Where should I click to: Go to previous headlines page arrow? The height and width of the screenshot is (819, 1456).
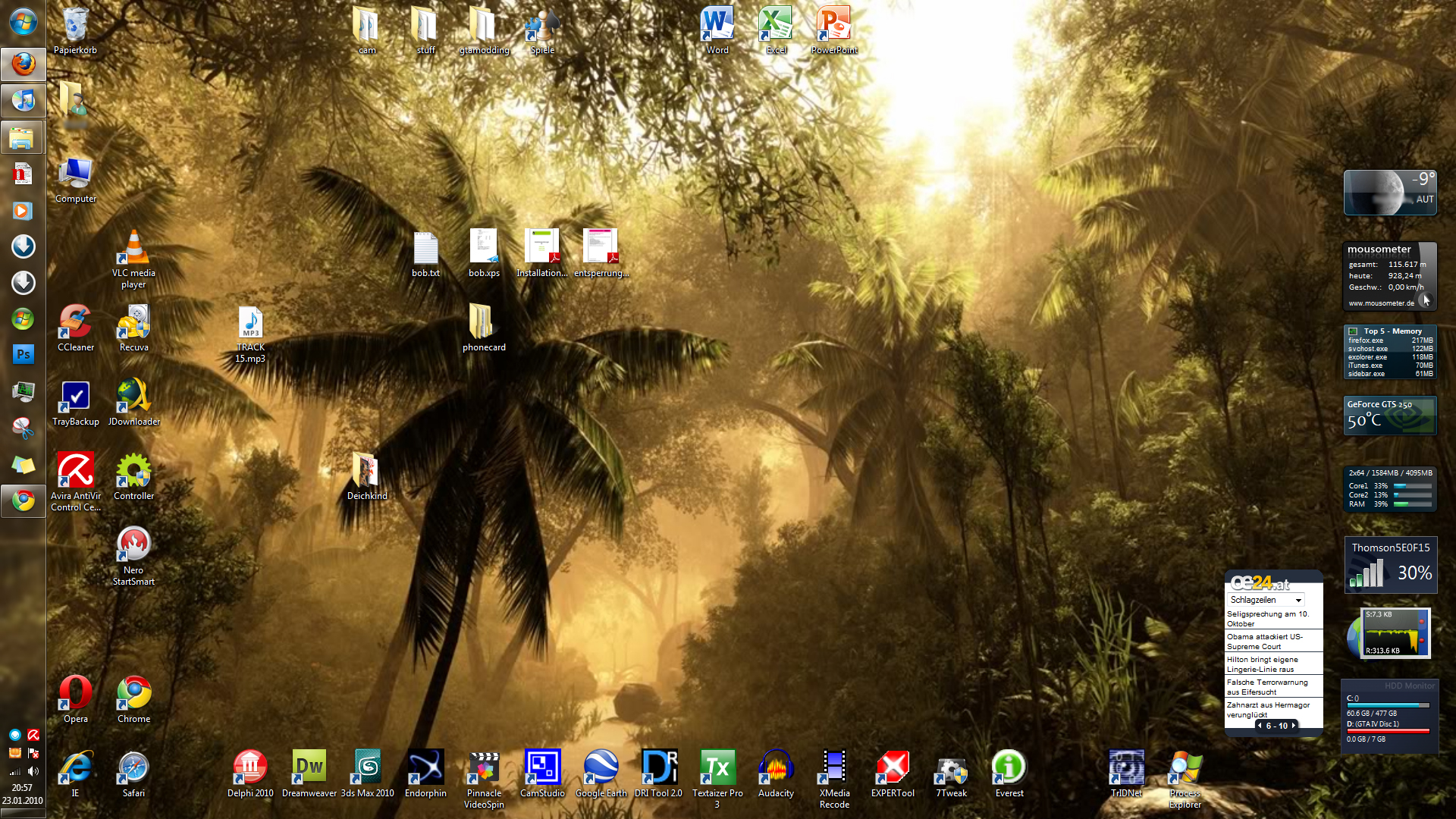tap(1260, 726)
